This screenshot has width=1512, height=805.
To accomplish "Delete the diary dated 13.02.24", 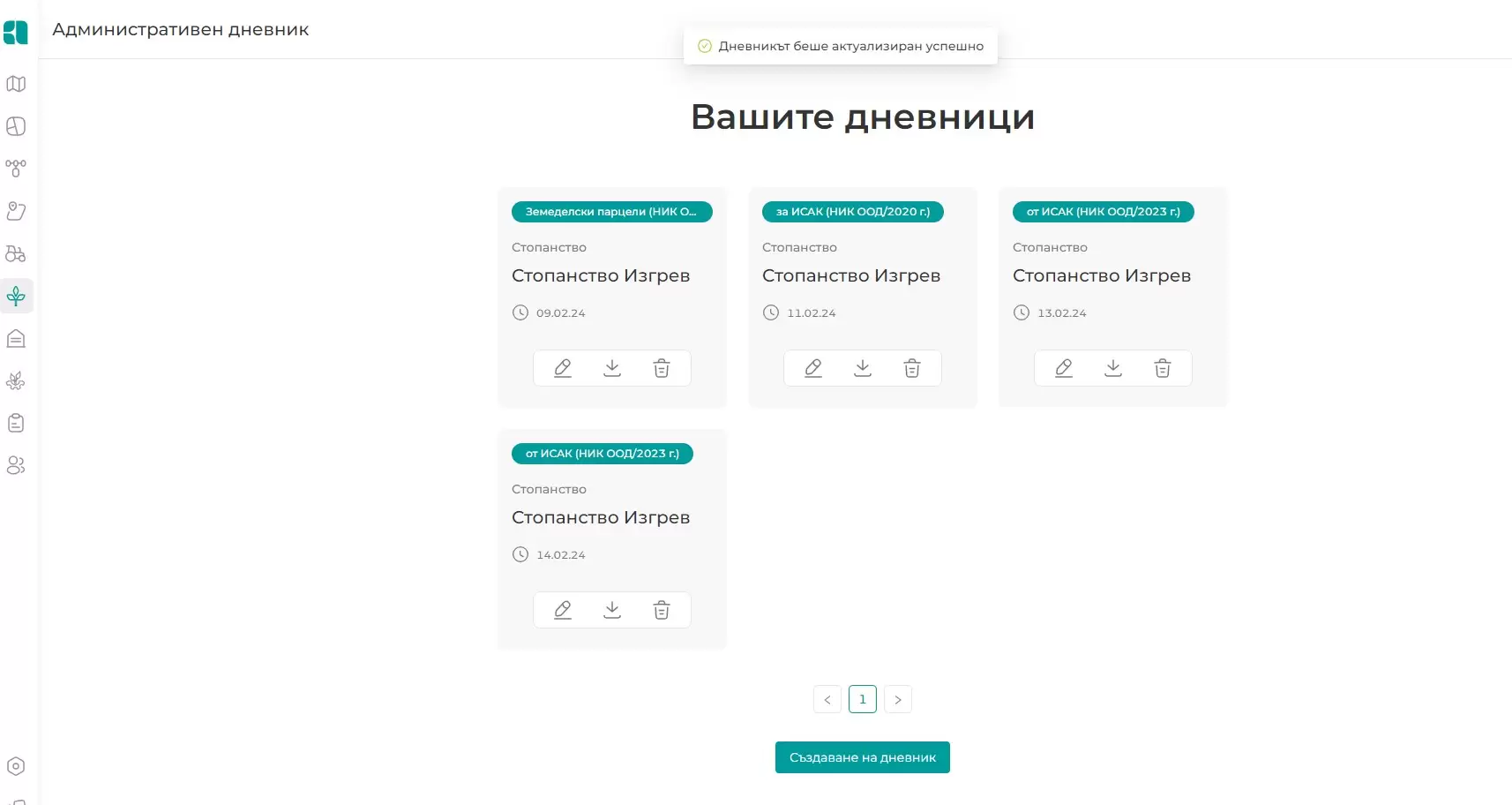I will [x=1163, y=368].
